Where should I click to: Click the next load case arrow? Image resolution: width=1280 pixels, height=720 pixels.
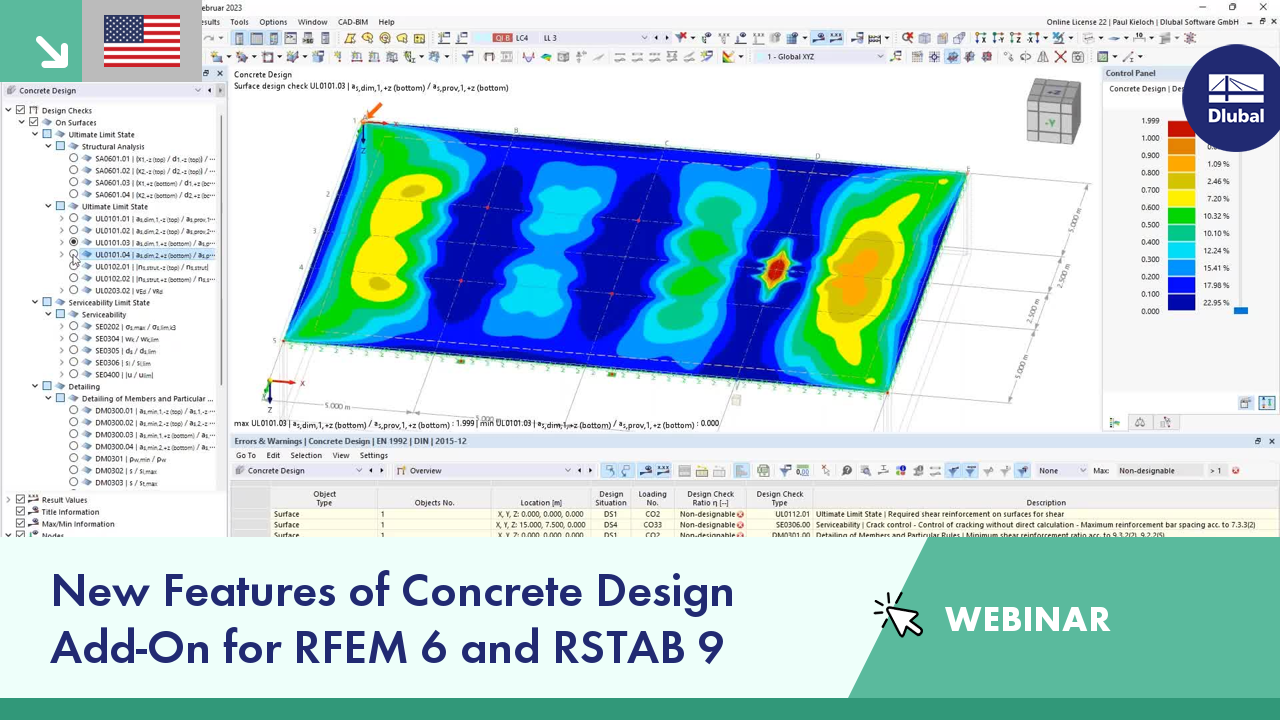coord(667,38)
